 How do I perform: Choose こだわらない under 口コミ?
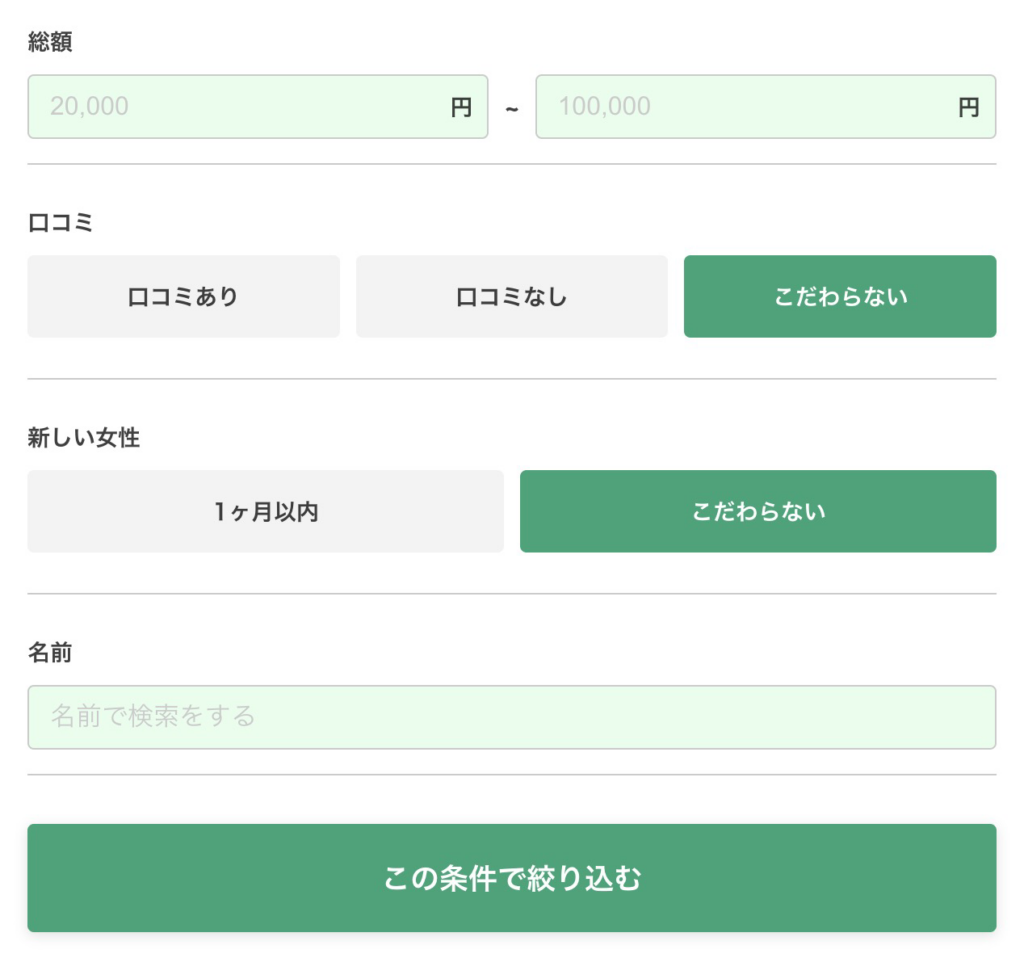[x=840, y=296]
